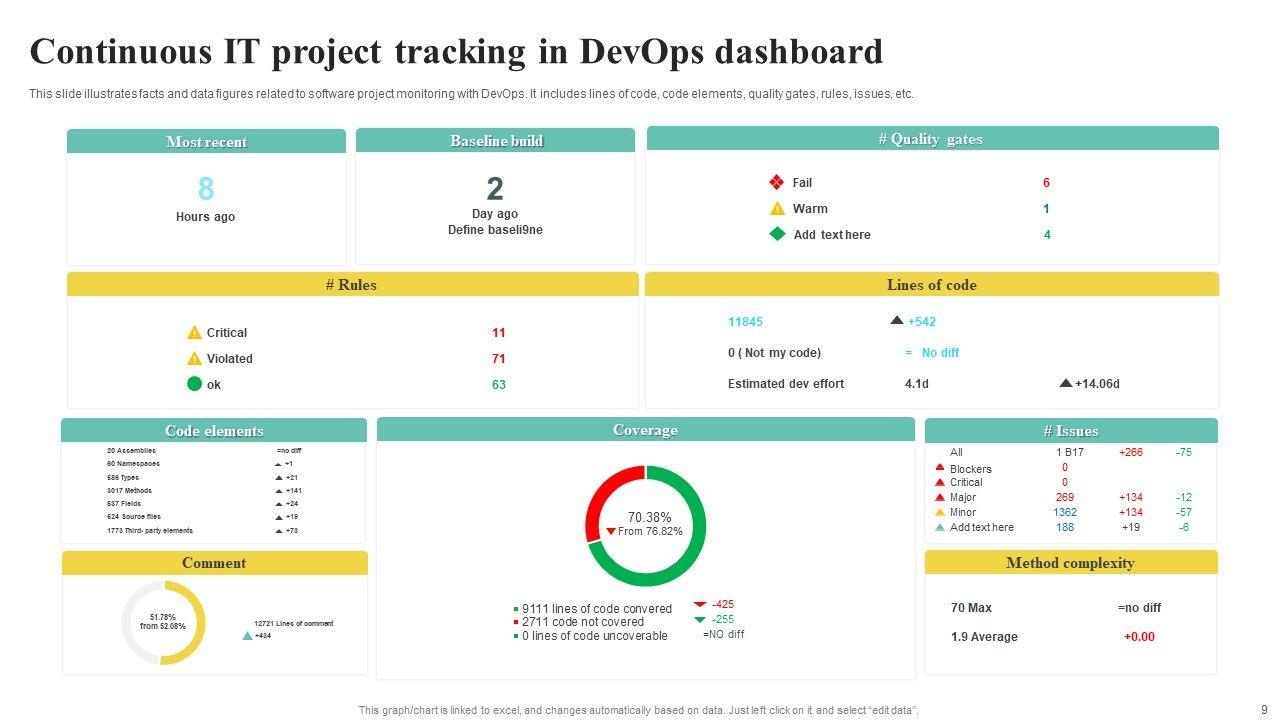Click the red Fail diamond icon
1280x720 pixels.
coord(776,182)
